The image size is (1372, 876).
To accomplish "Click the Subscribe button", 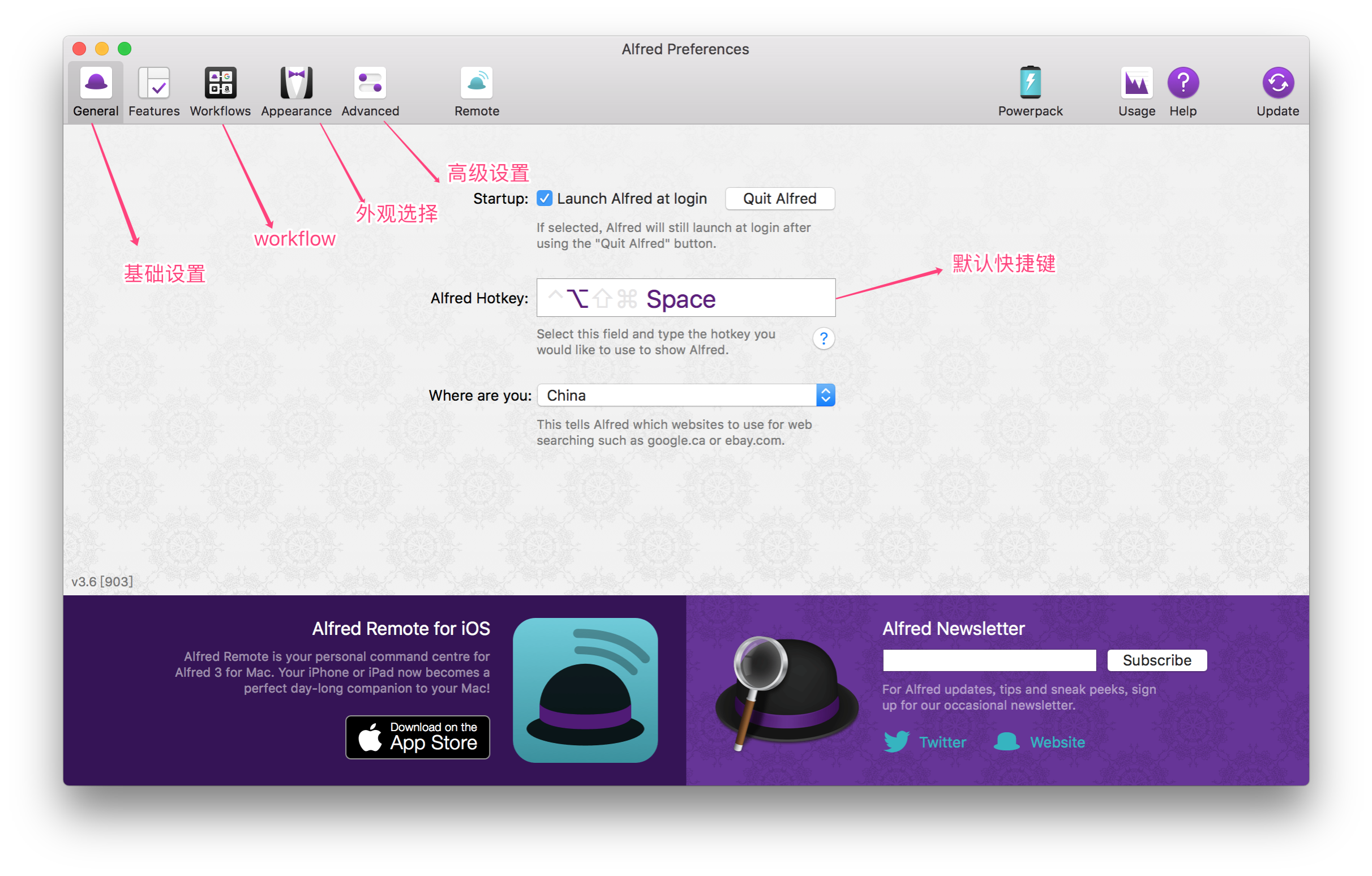I will point(1156,660).
